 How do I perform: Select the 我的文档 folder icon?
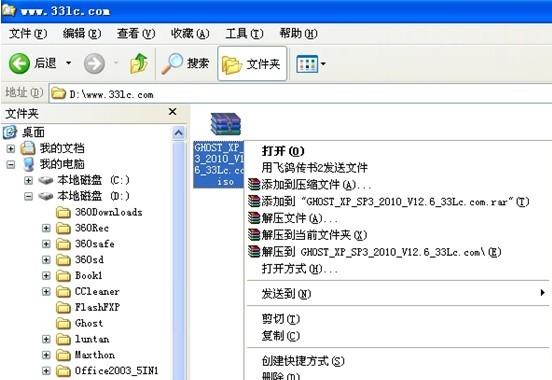28,148
